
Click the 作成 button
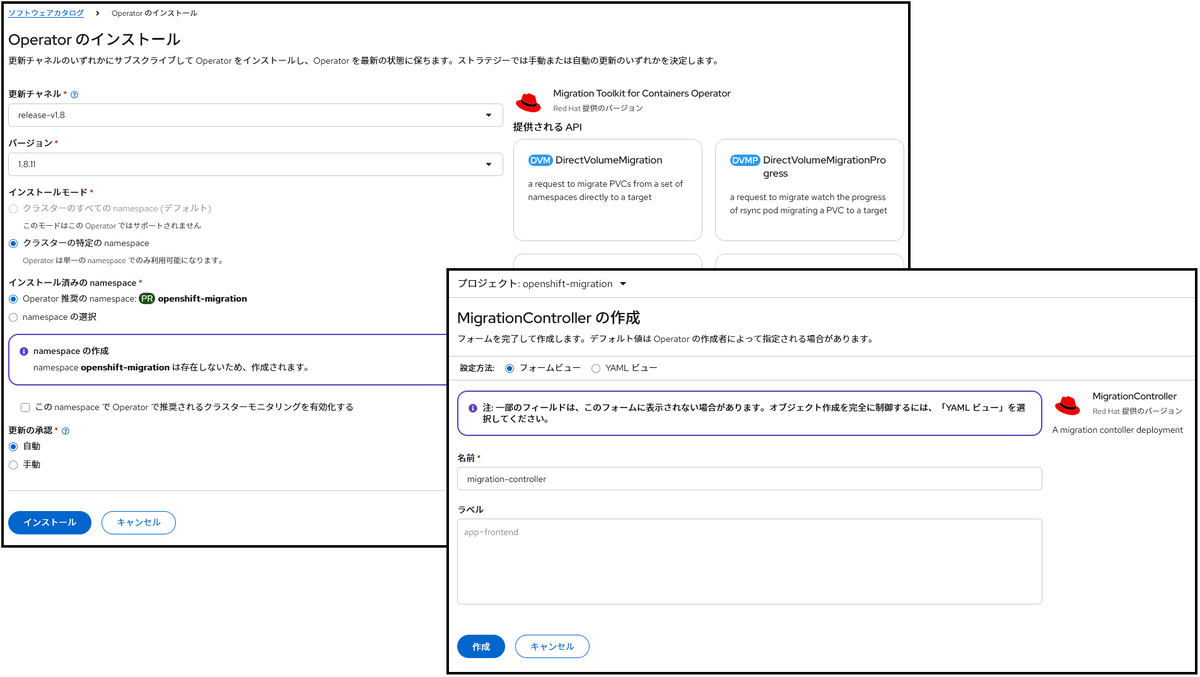481,646
